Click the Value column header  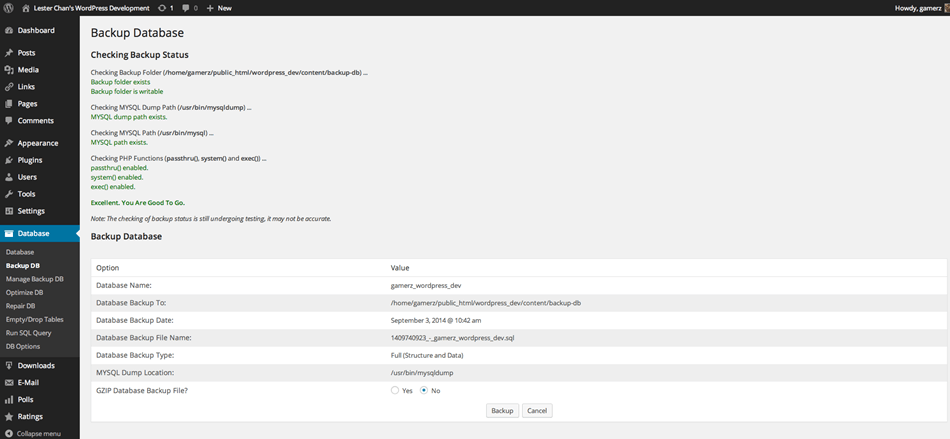click(400, 268)
